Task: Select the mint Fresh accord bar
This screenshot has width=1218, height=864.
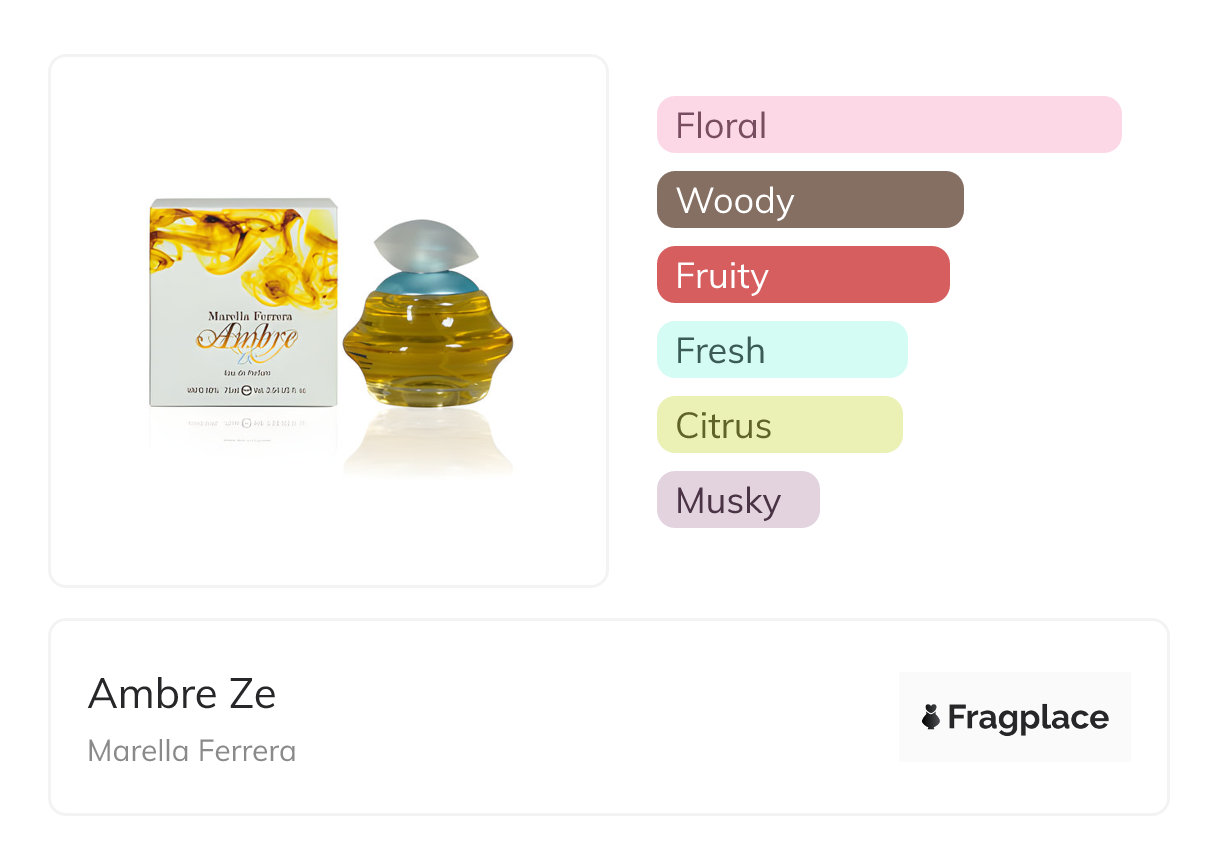Action: pyautogui.click(x=781, y=350)
